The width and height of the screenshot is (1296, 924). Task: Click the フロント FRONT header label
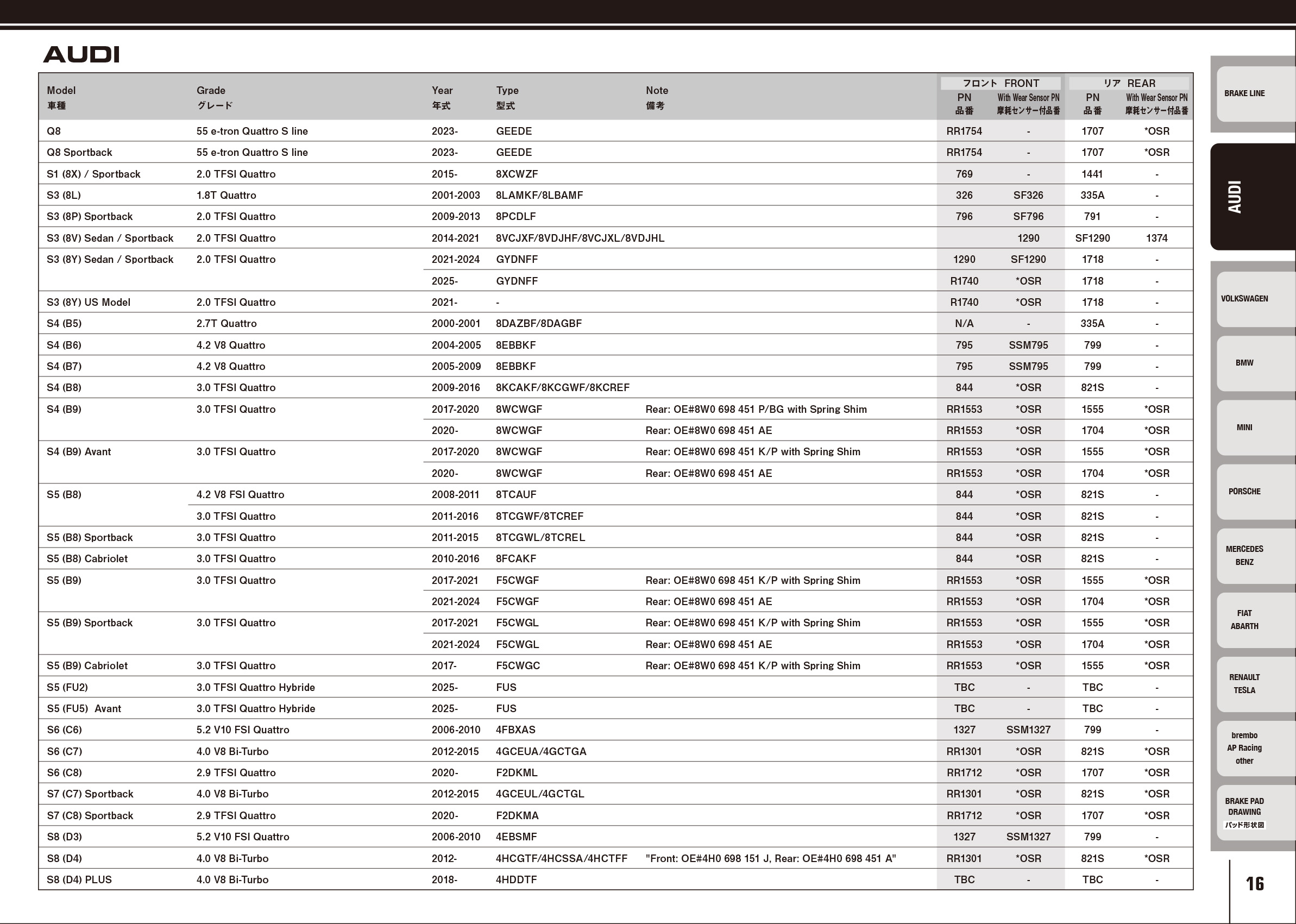(x=1000, y=83)
